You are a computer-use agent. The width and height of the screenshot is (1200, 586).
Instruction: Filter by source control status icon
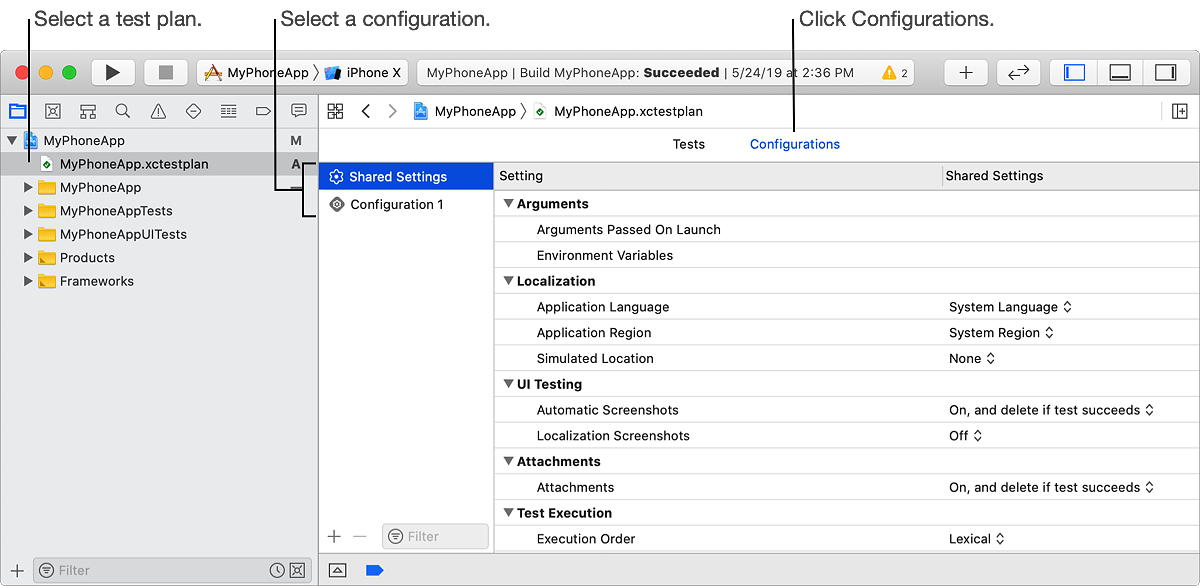tap(297, 570)
